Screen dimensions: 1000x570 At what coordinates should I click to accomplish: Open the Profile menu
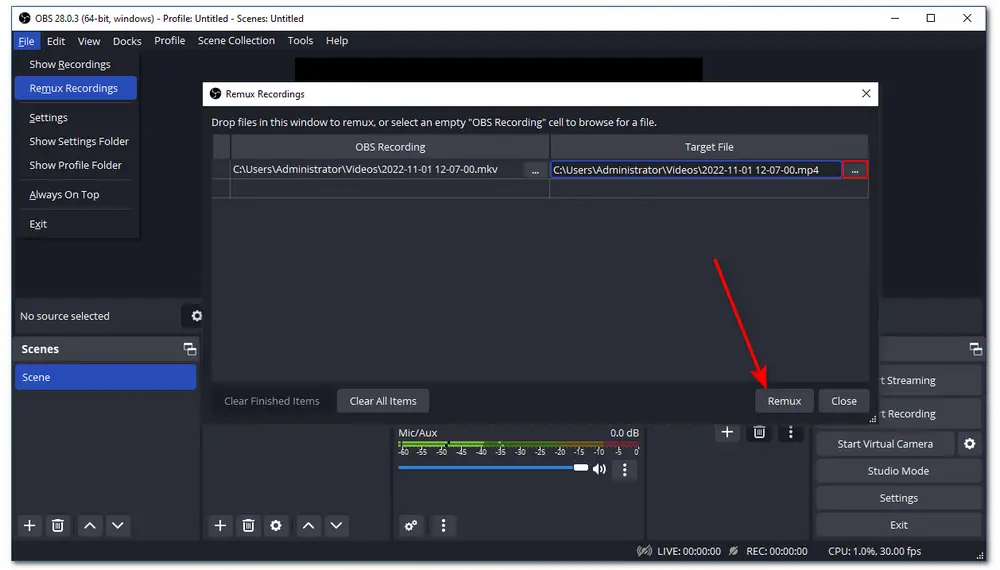click(170, 40)
